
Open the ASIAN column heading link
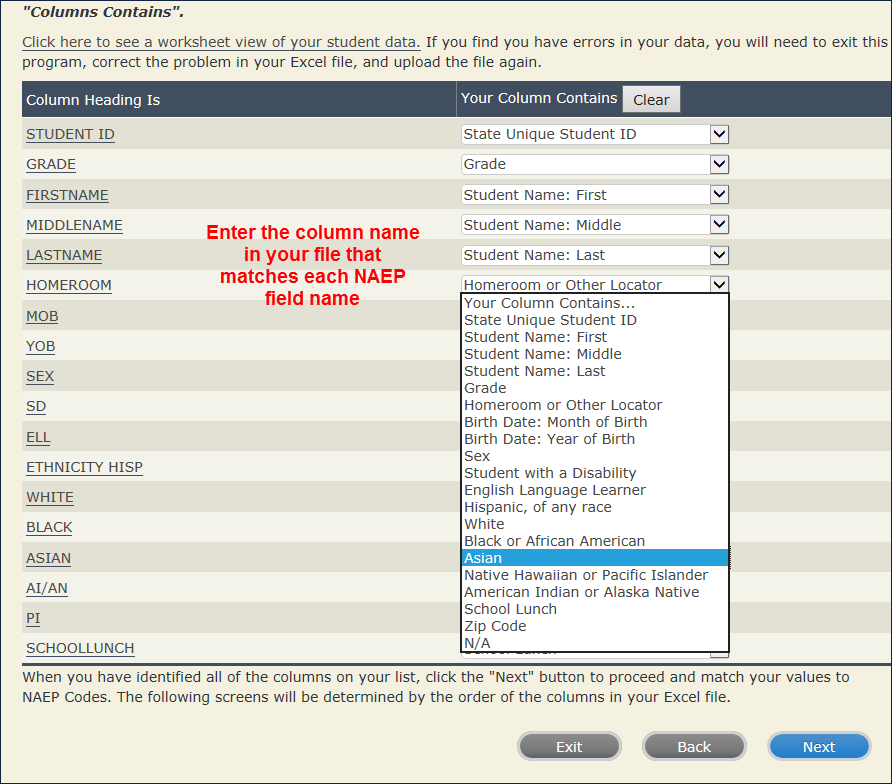(48, 558)
